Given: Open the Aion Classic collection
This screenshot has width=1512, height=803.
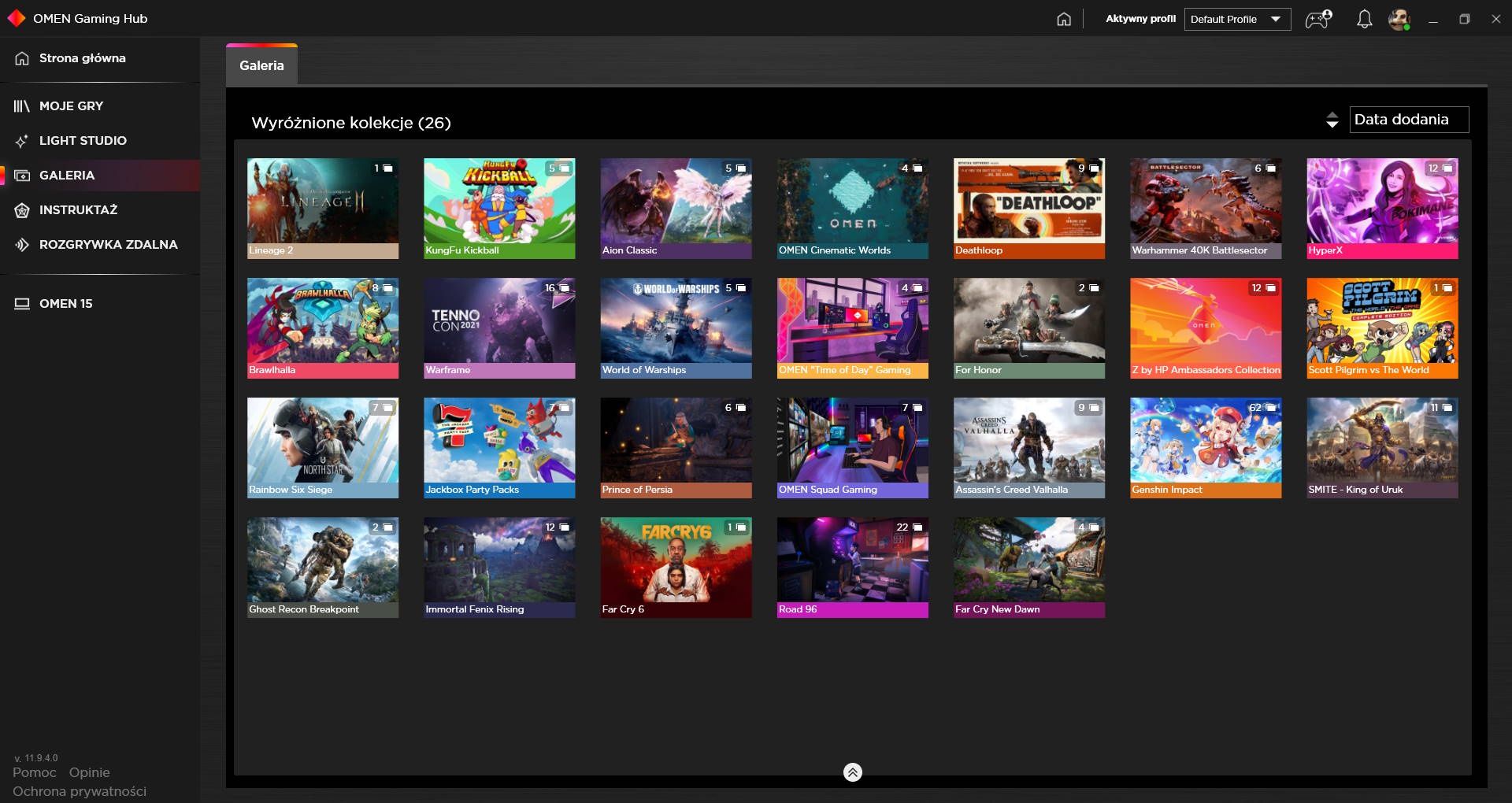Looking at the screenshot, I should tap(676, 209).
